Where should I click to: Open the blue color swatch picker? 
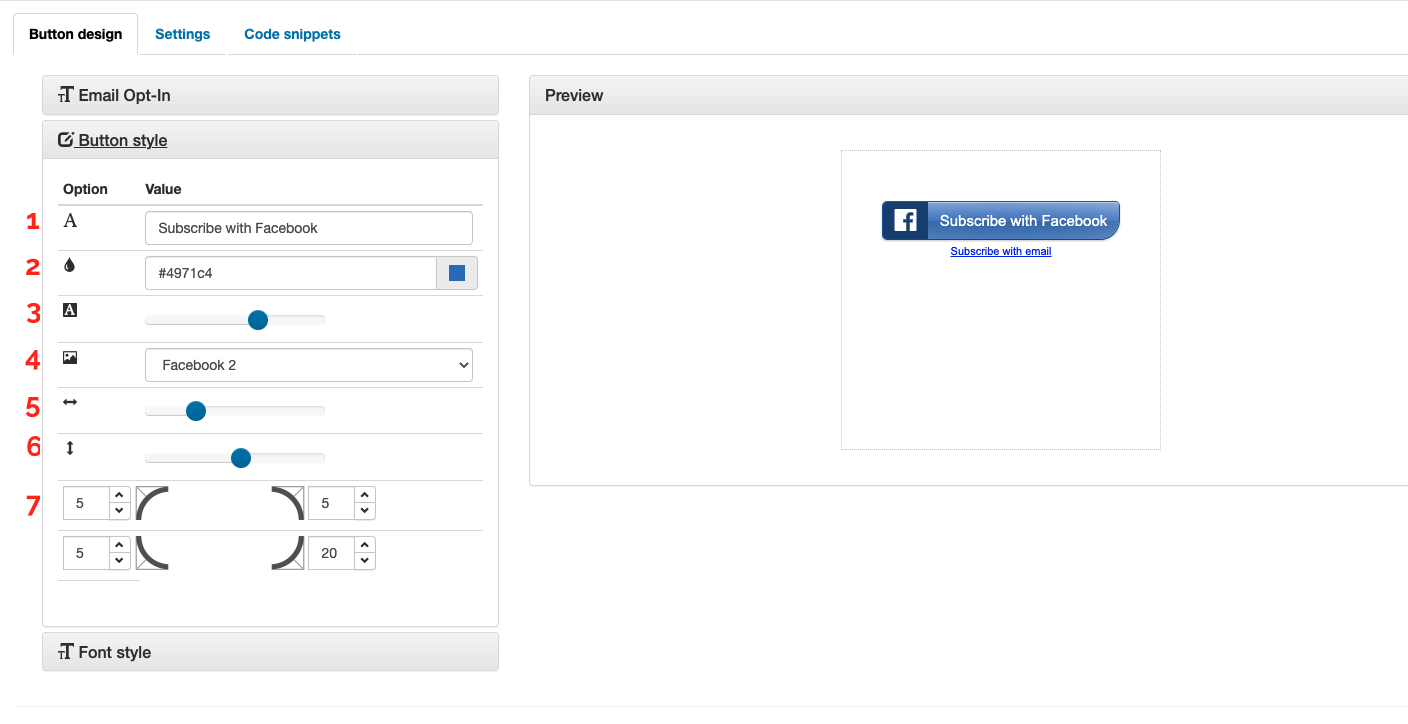[457, 273]
